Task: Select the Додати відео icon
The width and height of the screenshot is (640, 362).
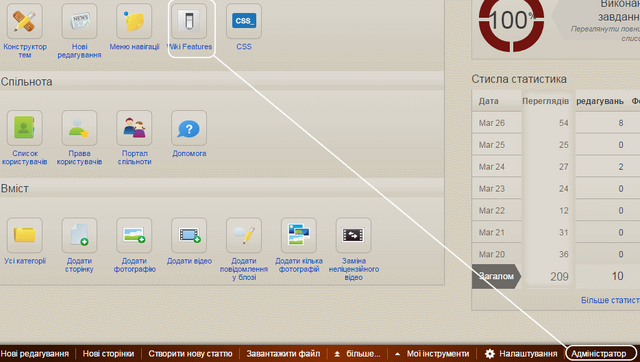Action: click(x=189, y=235)
